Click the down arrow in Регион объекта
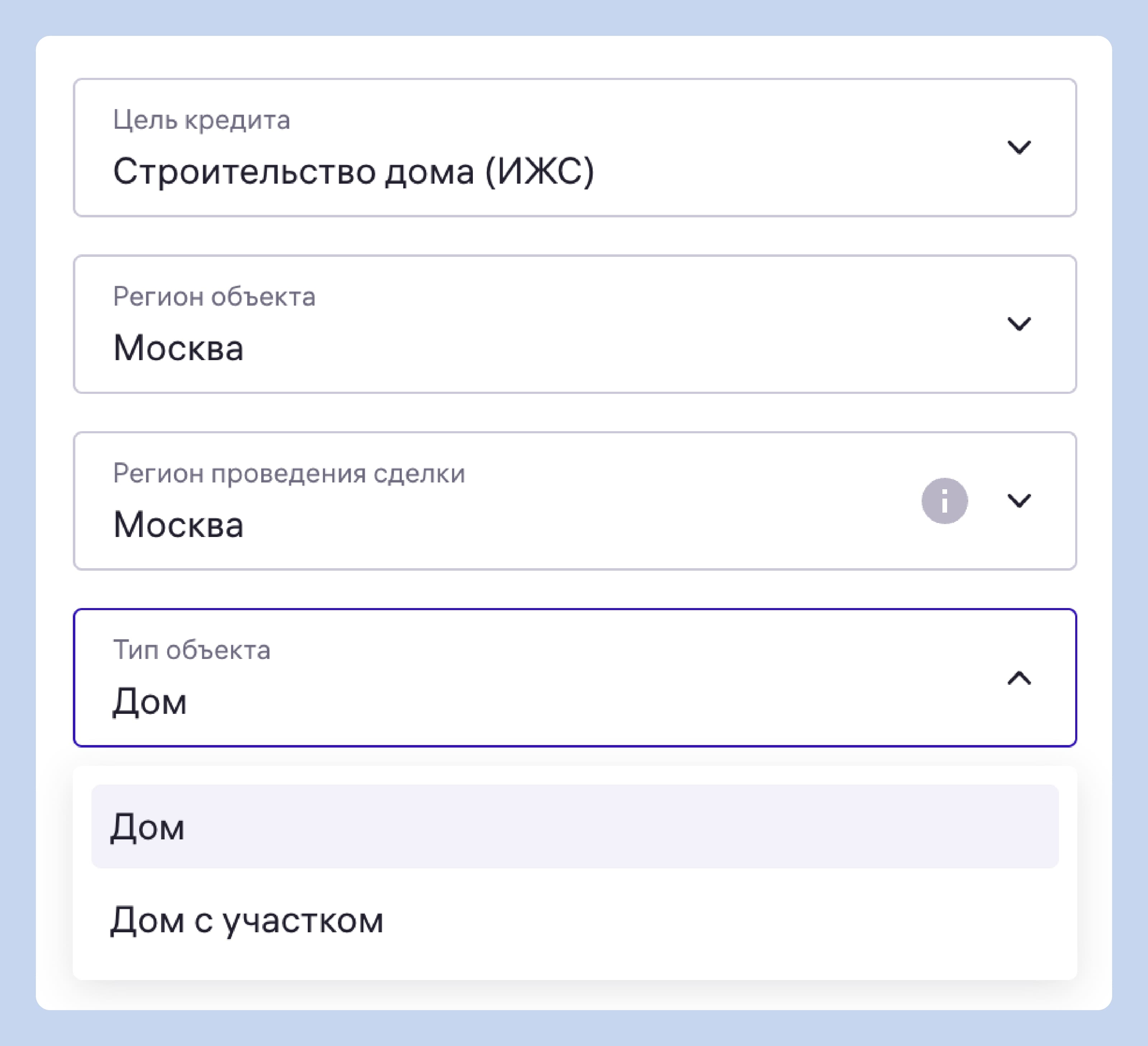 coord(1019,324)
